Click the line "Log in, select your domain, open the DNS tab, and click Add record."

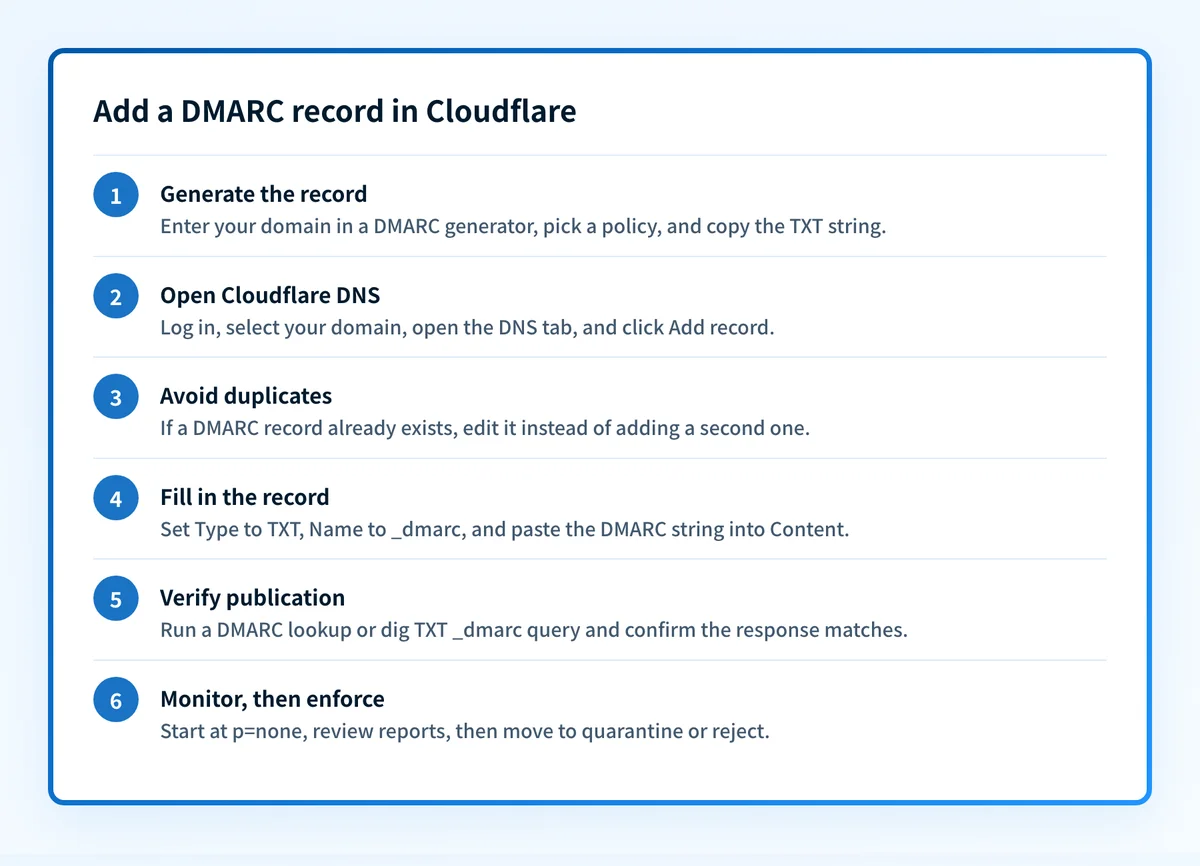coord(467,327)
